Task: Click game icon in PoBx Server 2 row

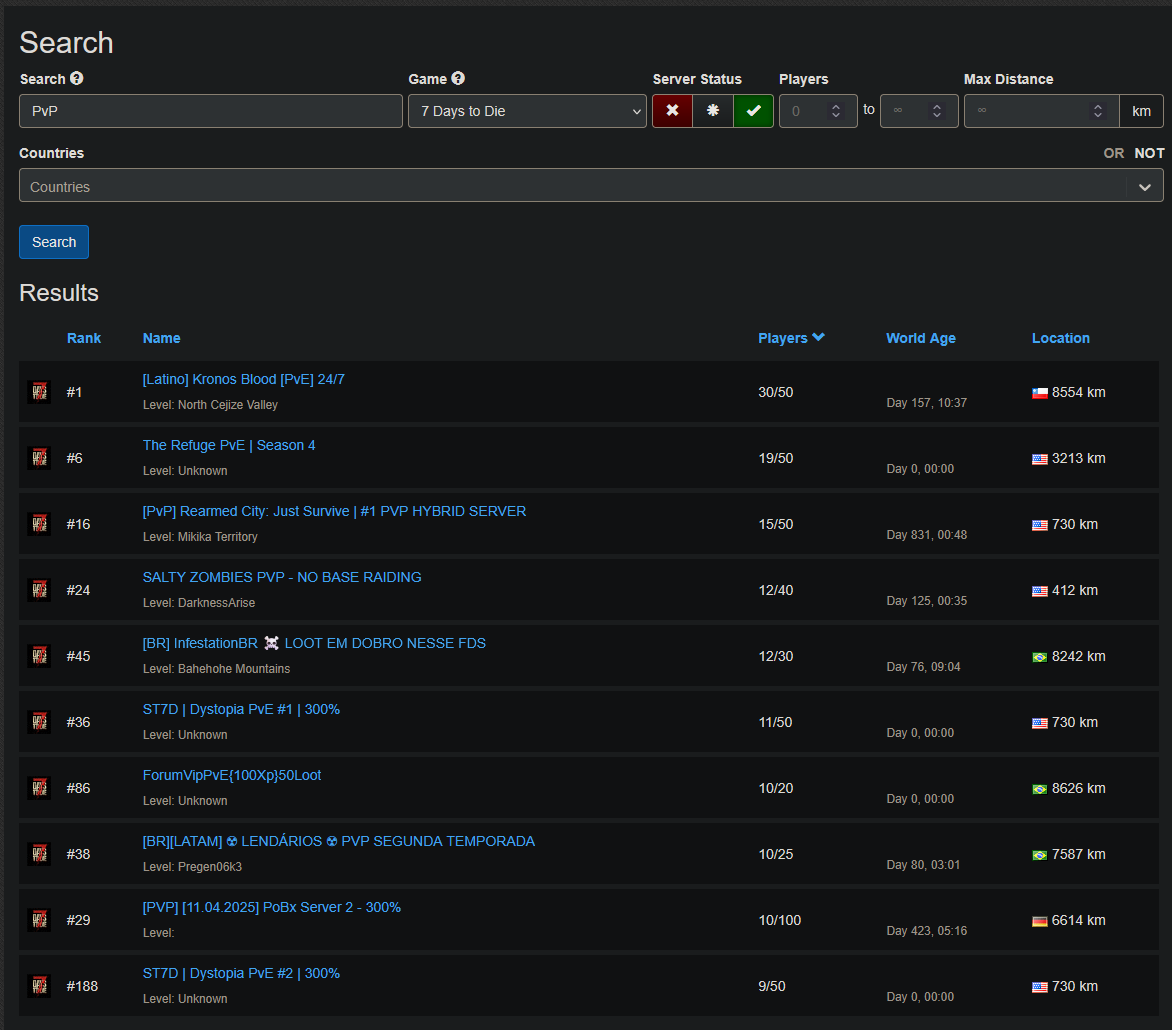Action: pos(40,919)
